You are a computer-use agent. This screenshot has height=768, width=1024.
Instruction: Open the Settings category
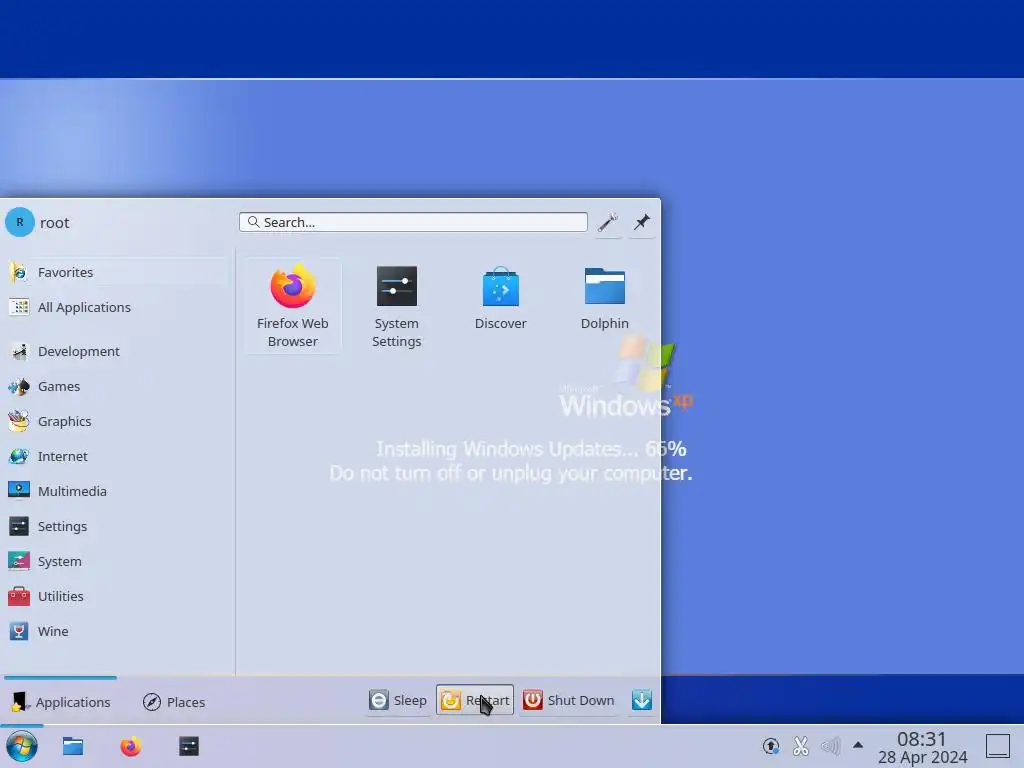tap(116, 526)
